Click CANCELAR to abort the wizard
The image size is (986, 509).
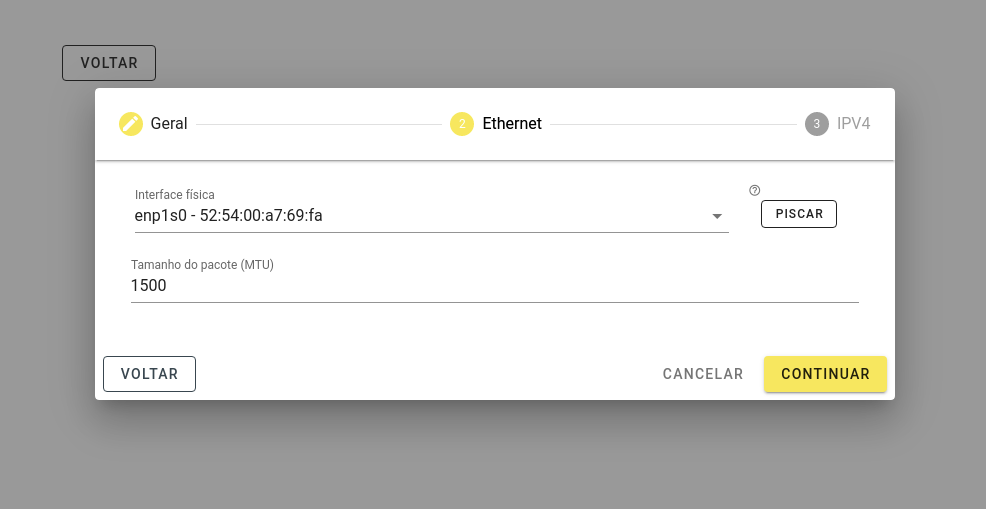click(702, 374)
